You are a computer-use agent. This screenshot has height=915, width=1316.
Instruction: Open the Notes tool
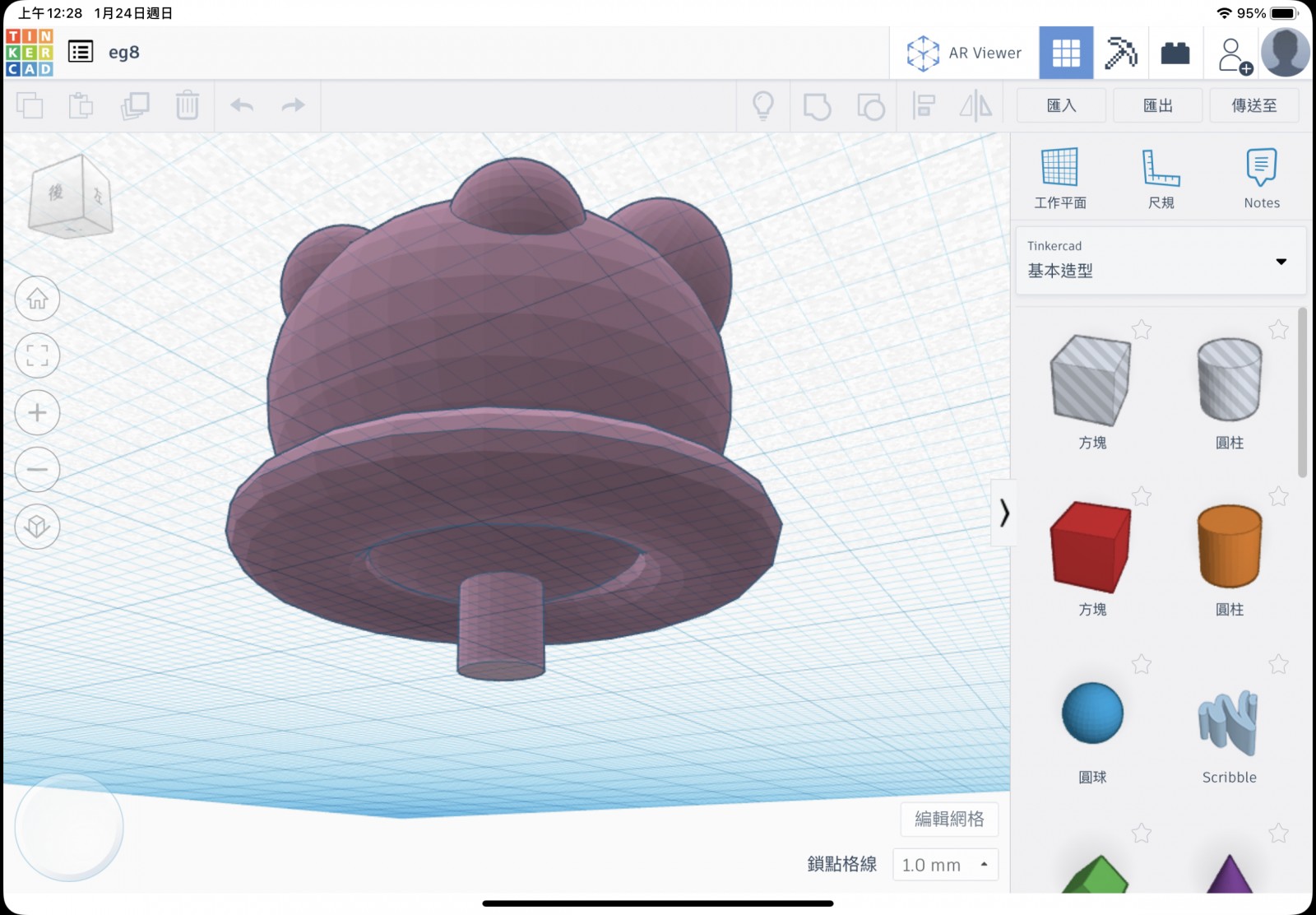click(x=1262, y=179)
